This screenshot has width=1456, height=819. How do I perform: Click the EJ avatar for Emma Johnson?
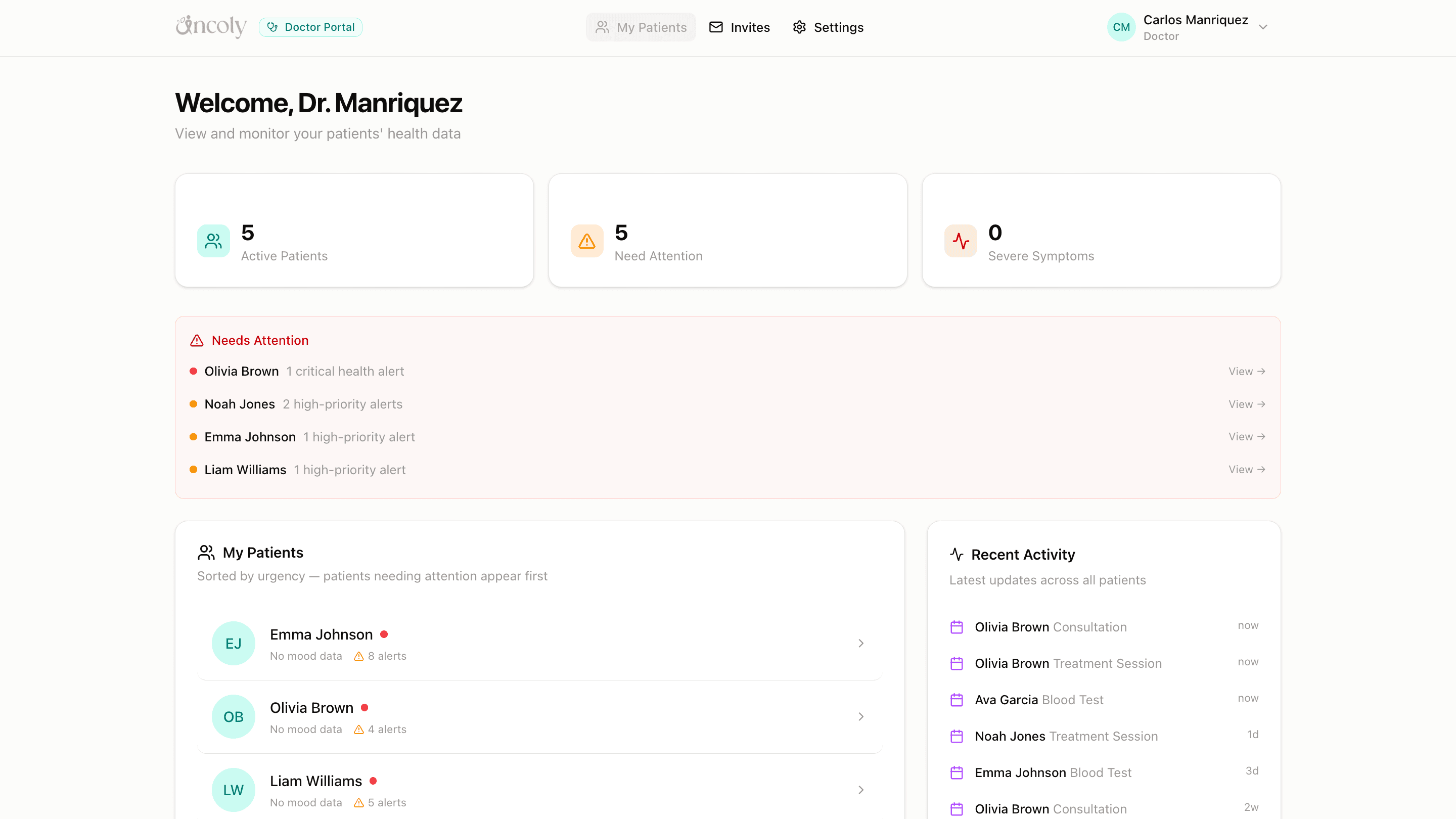tap(234, 643)
